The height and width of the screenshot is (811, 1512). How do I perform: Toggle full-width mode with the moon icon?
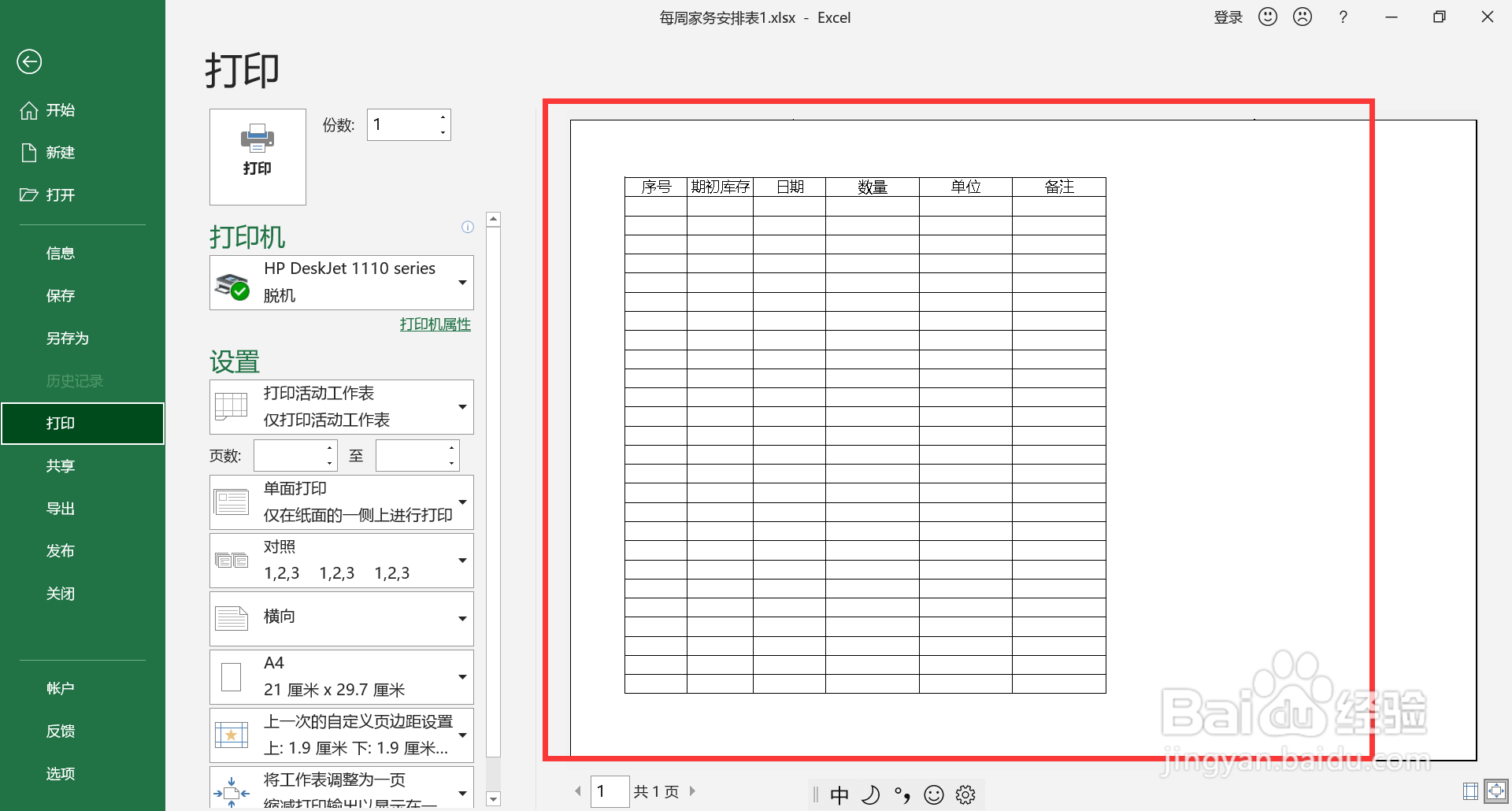871,794
